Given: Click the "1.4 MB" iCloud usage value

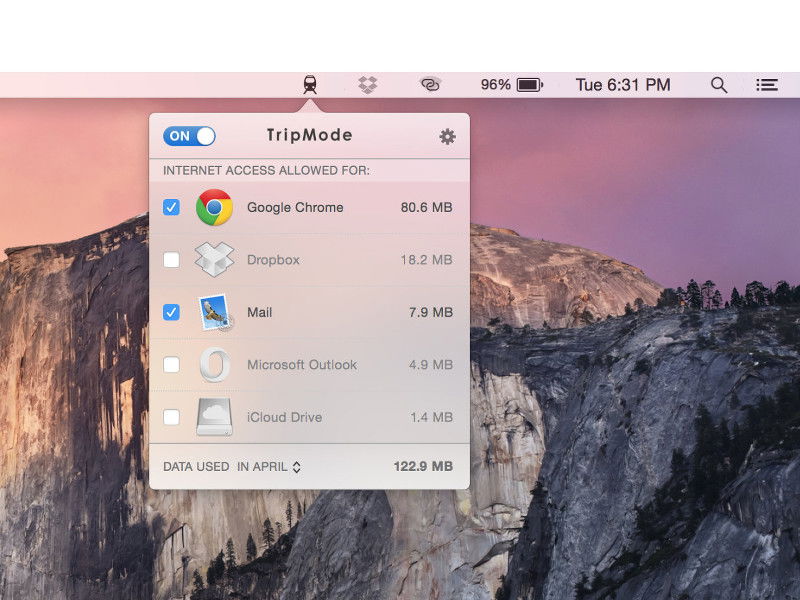Looking at the screenshot, I should pos(432,417).
